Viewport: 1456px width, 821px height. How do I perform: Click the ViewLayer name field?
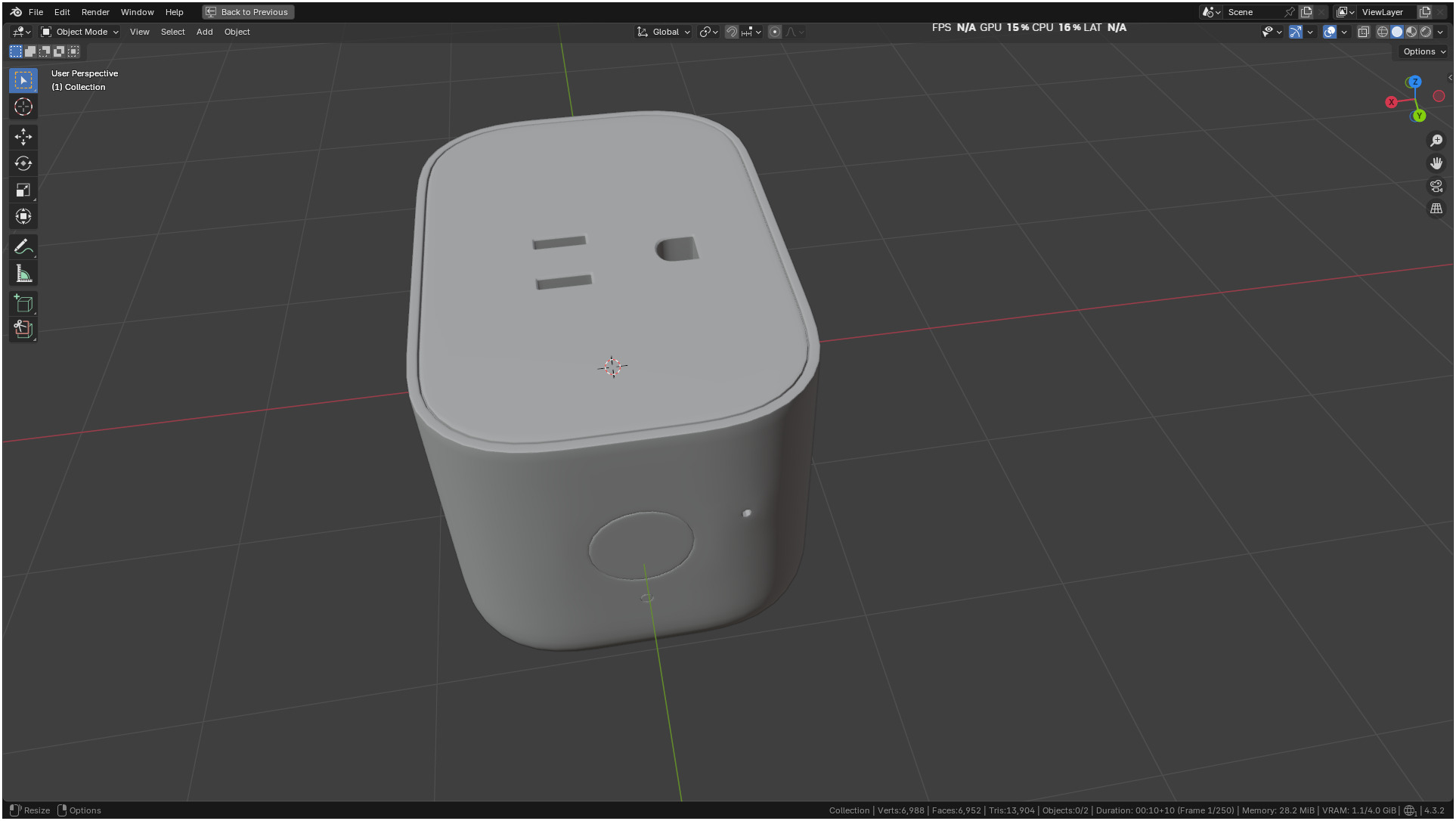click(1386, 12)
